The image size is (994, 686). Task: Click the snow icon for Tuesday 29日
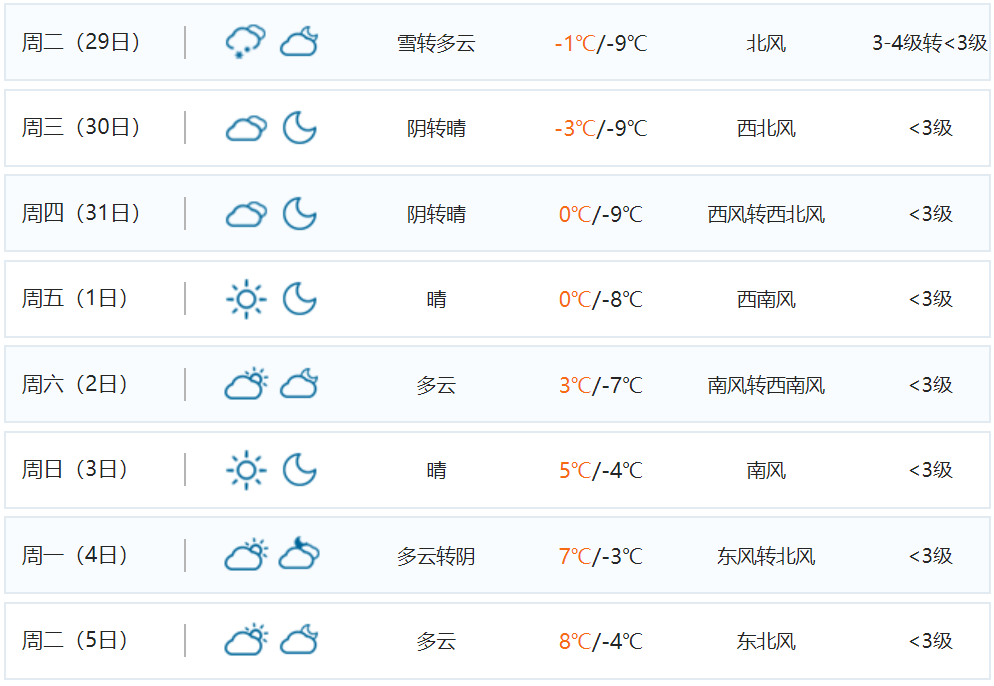[x=245, y=43]
